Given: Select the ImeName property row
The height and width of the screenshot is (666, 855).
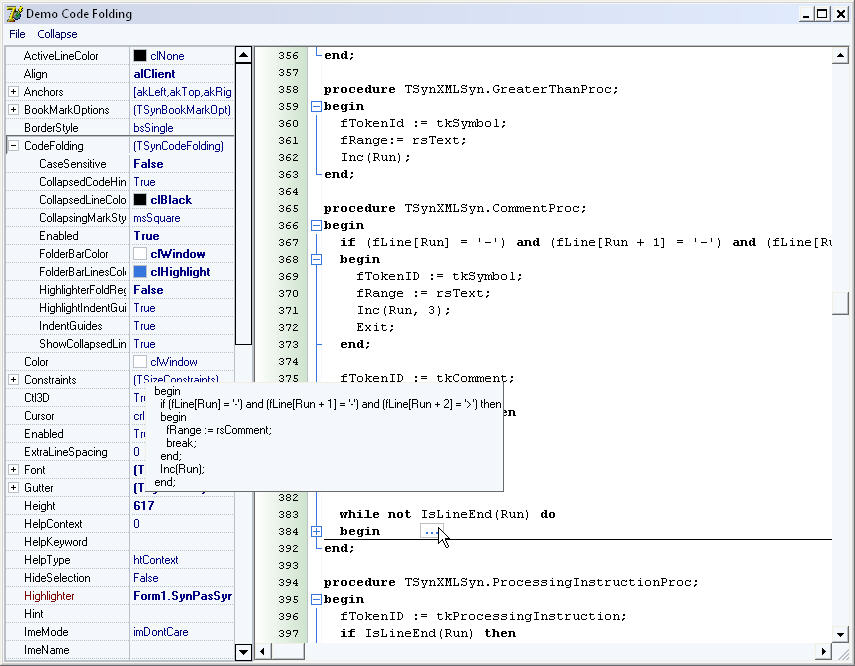Looking at the screenshot, I should (120, 650).
